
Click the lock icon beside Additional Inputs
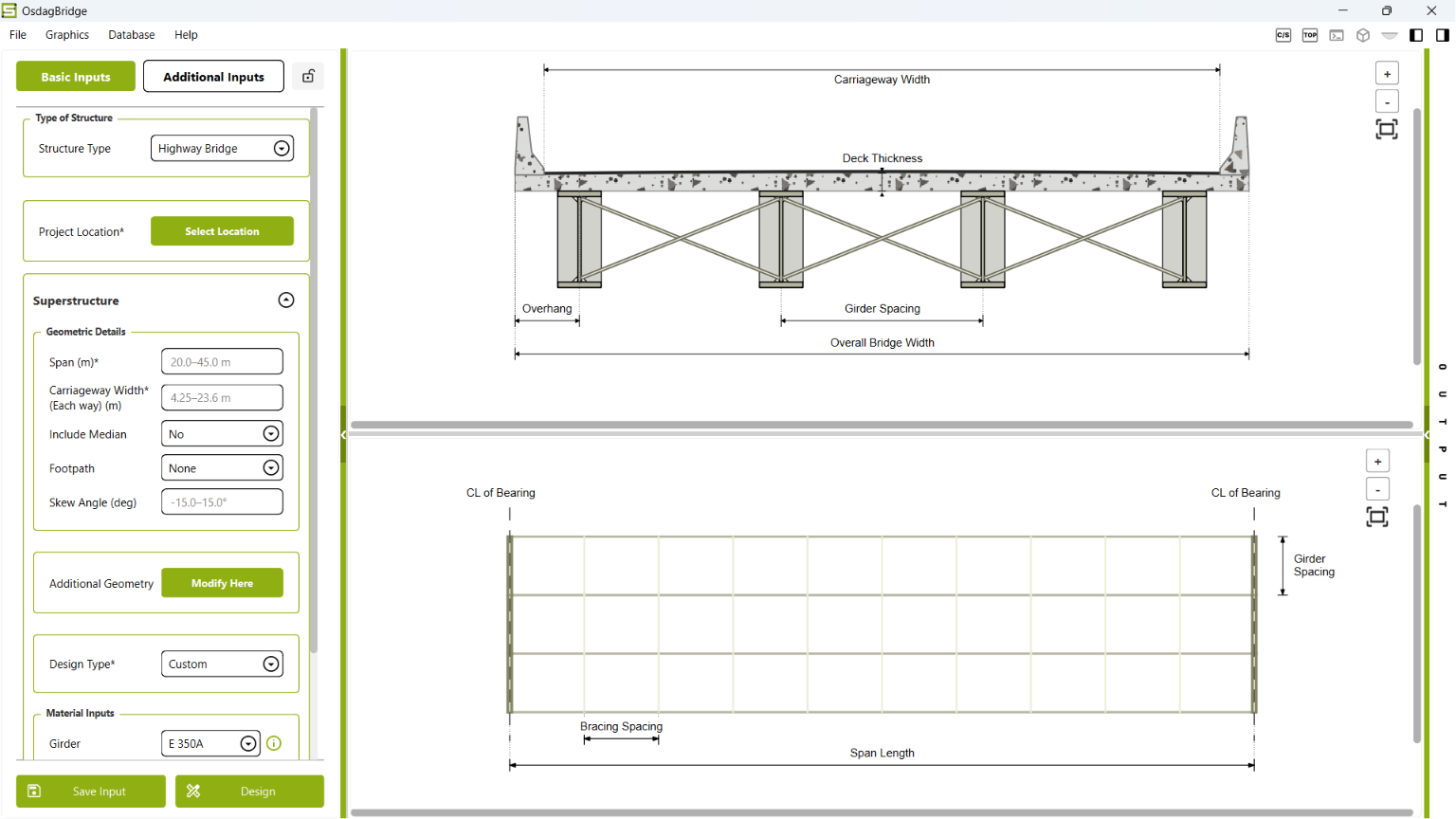pyautogui.click(x=308, y=77)
